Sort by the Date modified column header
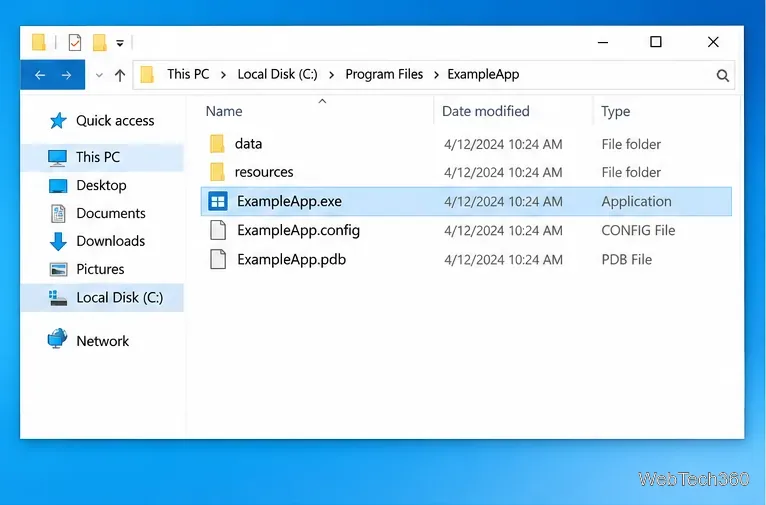766x505 pixels. coord(486,111)
